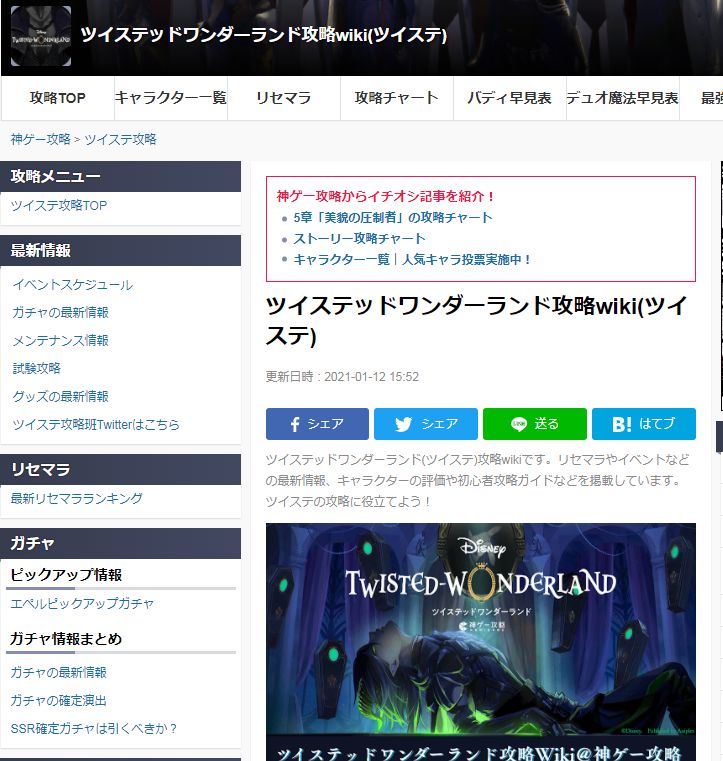723x761 pixels.
Task: Open イベントスケジュール sidebar link
Action: point(73,284)
